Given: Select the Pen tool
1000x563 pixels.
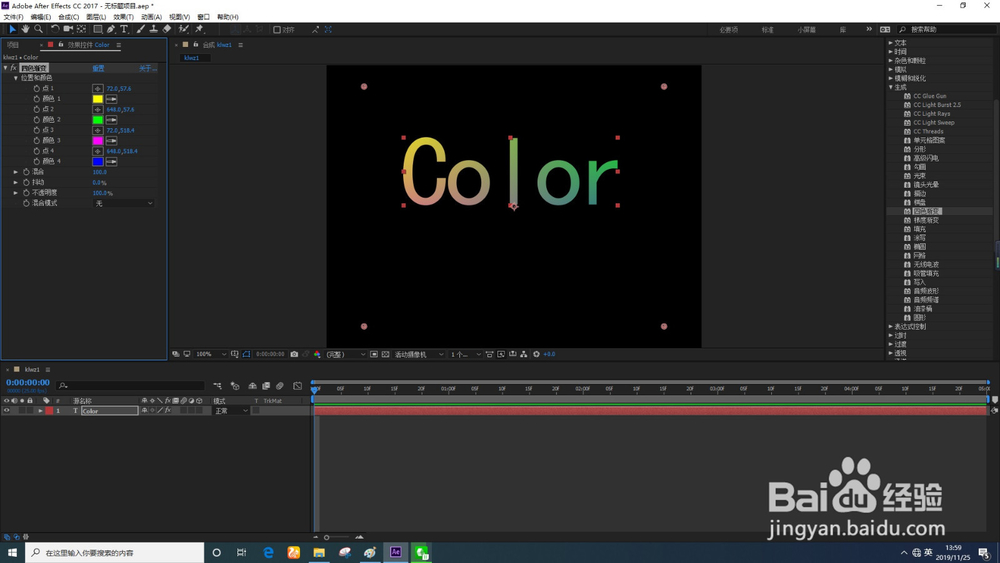Looking at the screenshot, I should [x=111, y=29].
